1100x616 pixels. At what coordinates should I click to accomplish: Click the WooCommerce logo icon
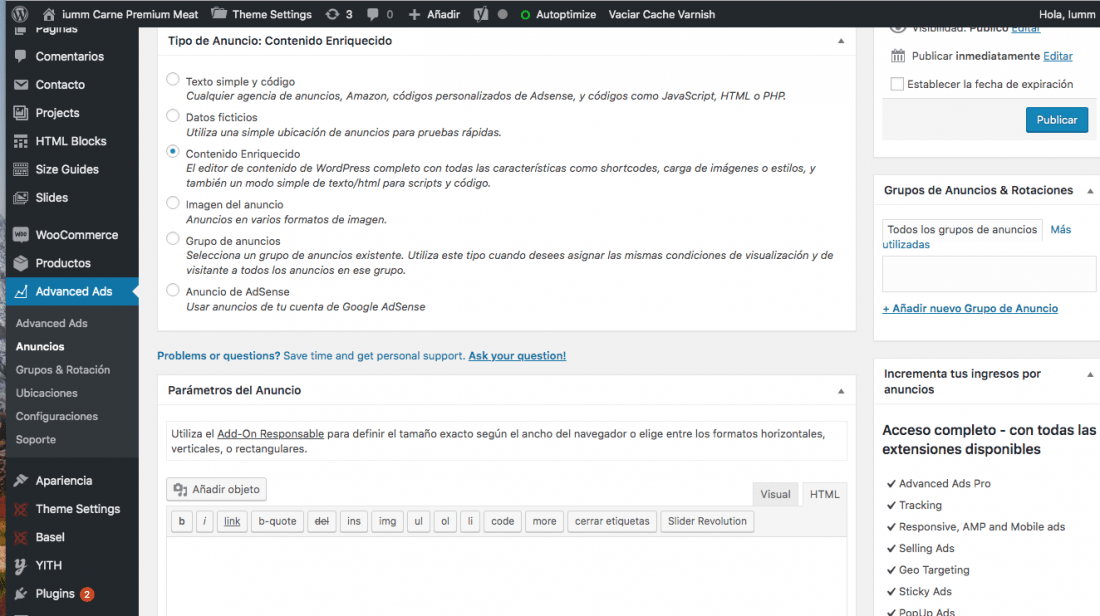[x=20, y=234]
